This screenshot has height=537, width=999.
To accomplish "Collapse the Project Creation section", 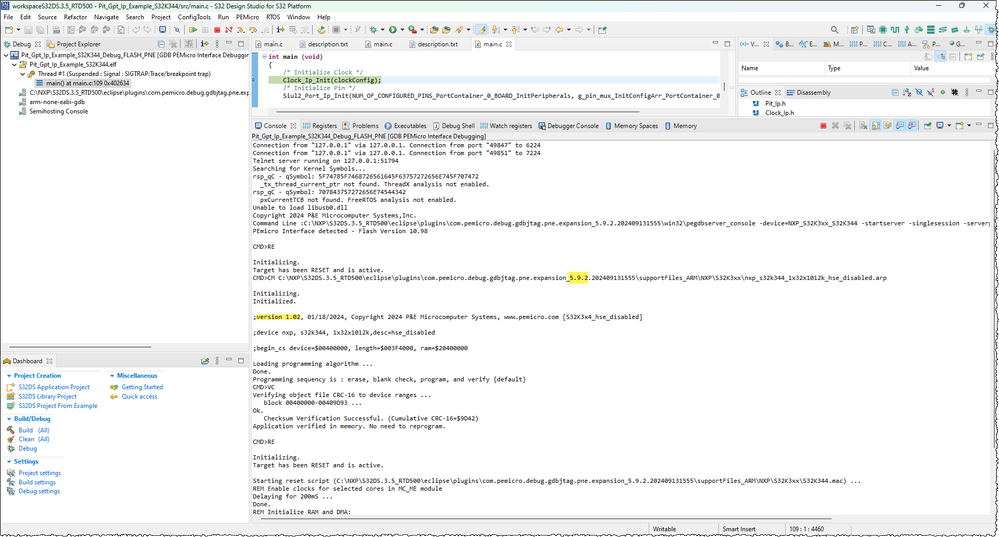I will click(9, 376).
